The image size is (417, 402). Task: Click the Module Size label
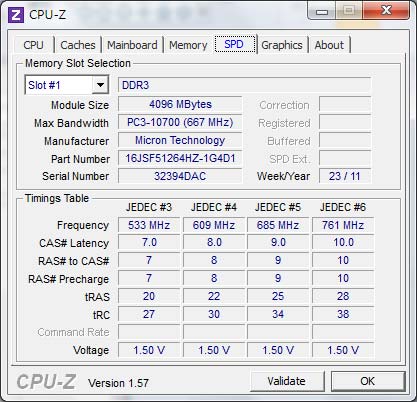80,105
